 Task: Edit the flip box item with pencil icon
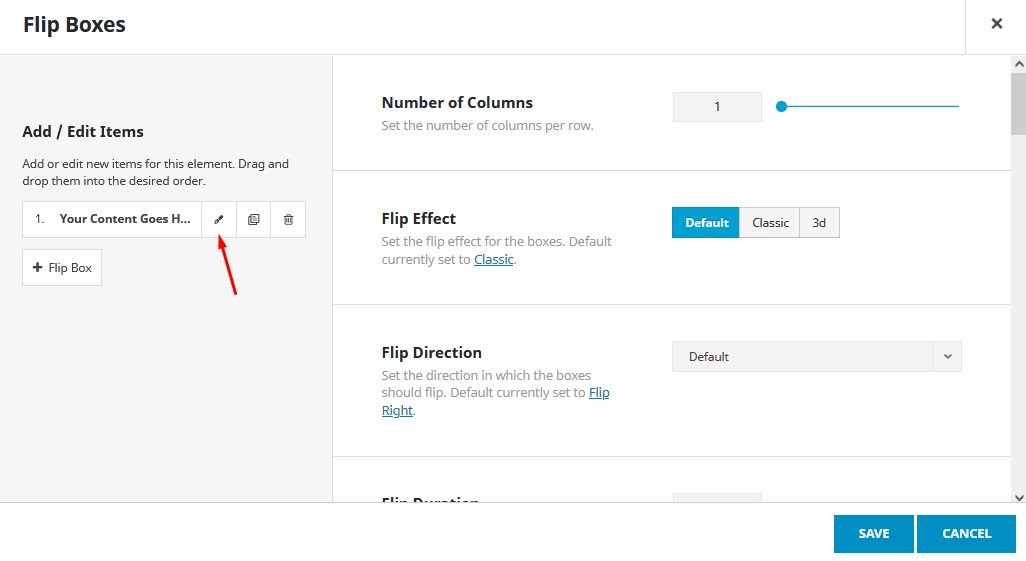click(219, 219)
